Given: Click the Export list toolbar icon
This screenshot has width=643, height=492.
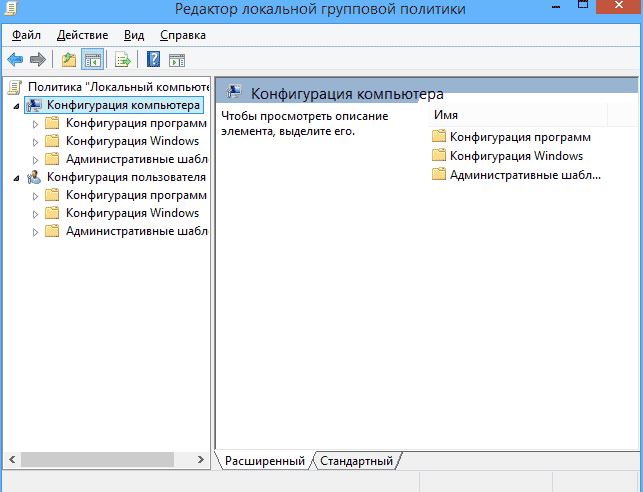Looking at the screenshot, I should [x=123, y=60].
